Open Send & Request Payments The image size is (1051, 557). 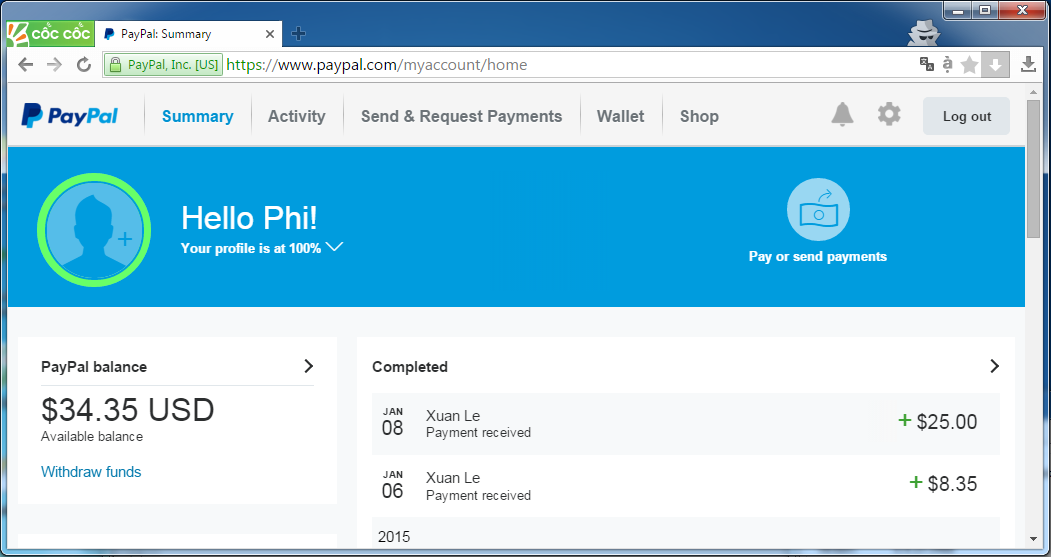(x=462, y=116)
